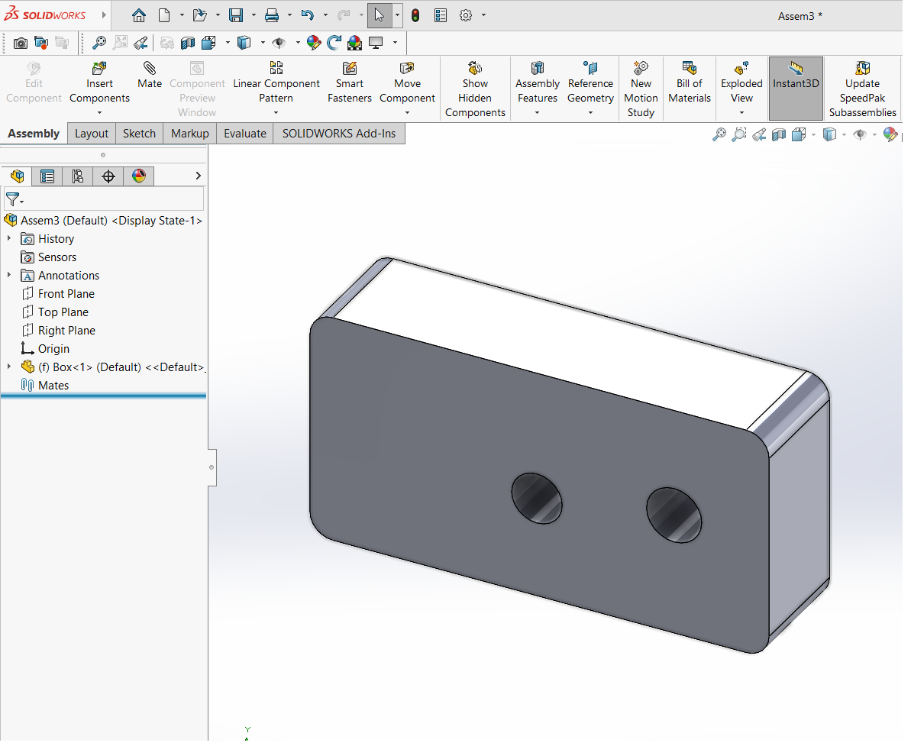Image resolution: width=903 pixels, height=741 pixels.
Task: Open a file with the Open icon
Action: [x=199, y=16]
